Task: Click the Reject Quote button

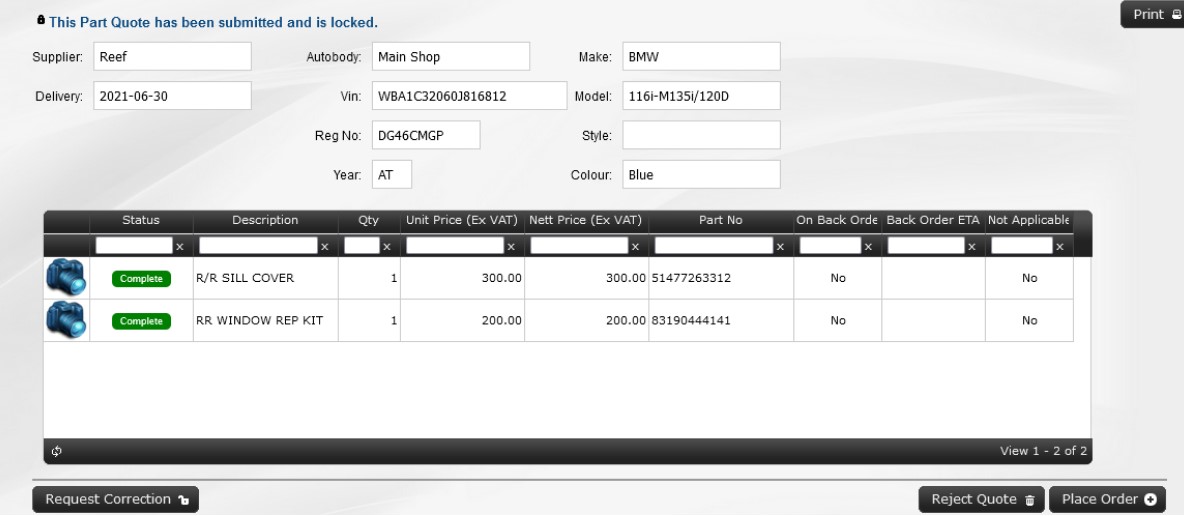Action: [982, 499]
